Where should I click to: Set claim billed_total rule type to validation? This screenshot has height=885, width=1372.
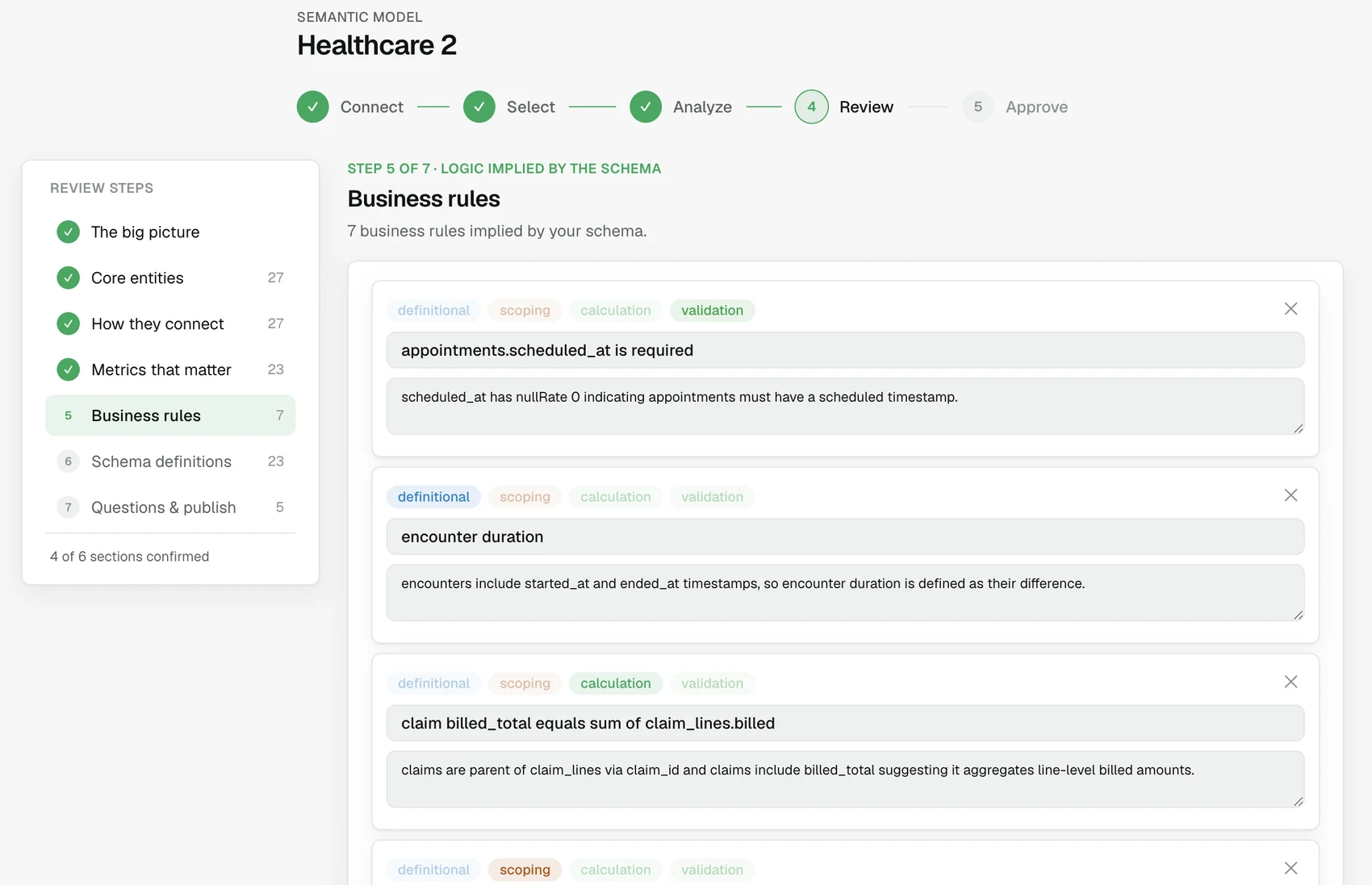[x=712, y=683]
